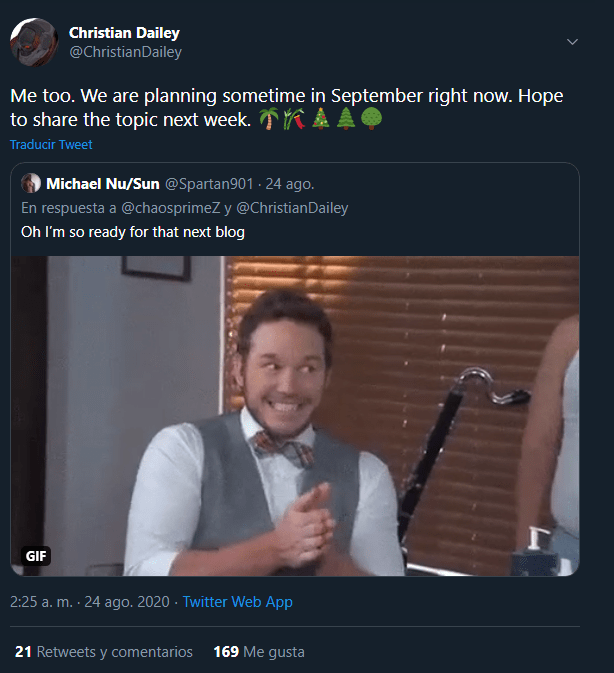This screenshot has width=614, height=673.
Task: Click Traducir Tweet link
Action: [x=51, y=144]
